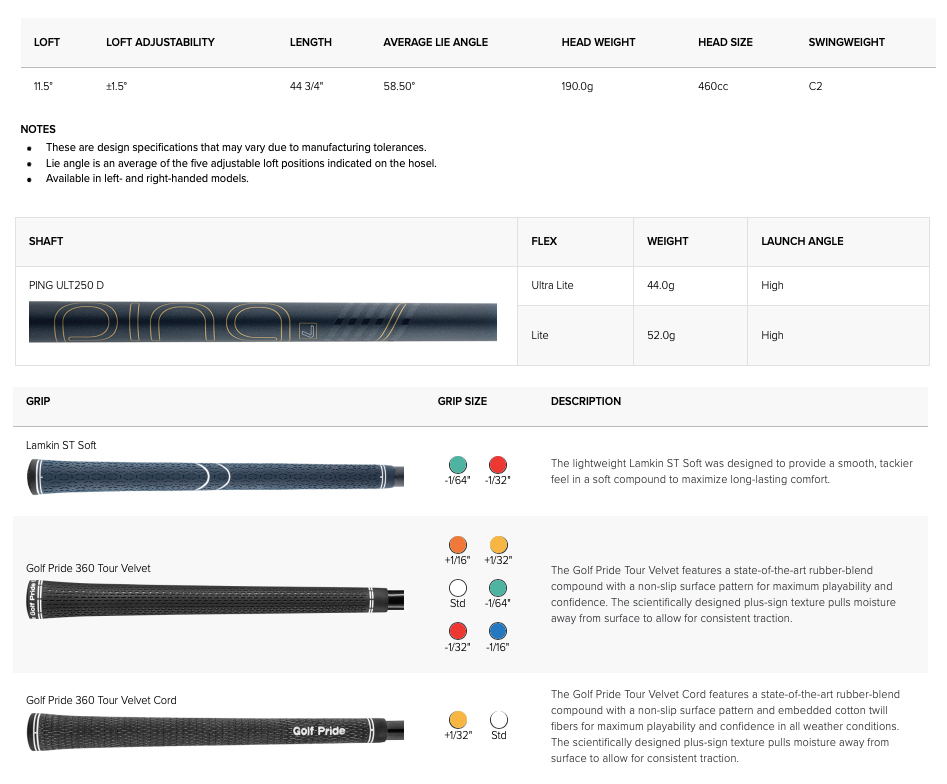Click the PING ULT250 D shaft name
The width and height of the screenshot is (947, 784).
click(66, 285)
